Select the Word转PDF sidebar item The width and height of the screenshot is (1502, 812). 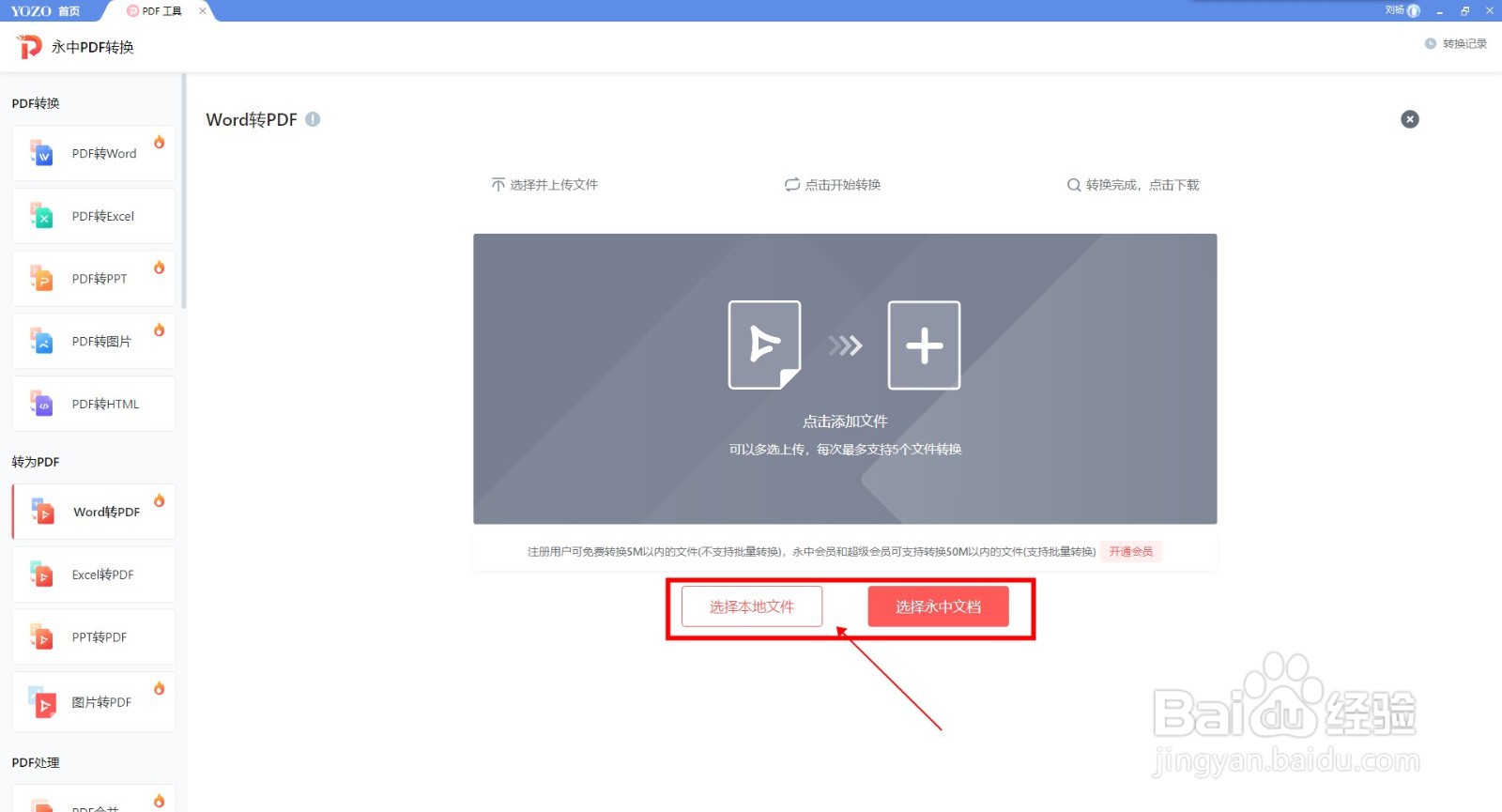click(x=94, y=512)
